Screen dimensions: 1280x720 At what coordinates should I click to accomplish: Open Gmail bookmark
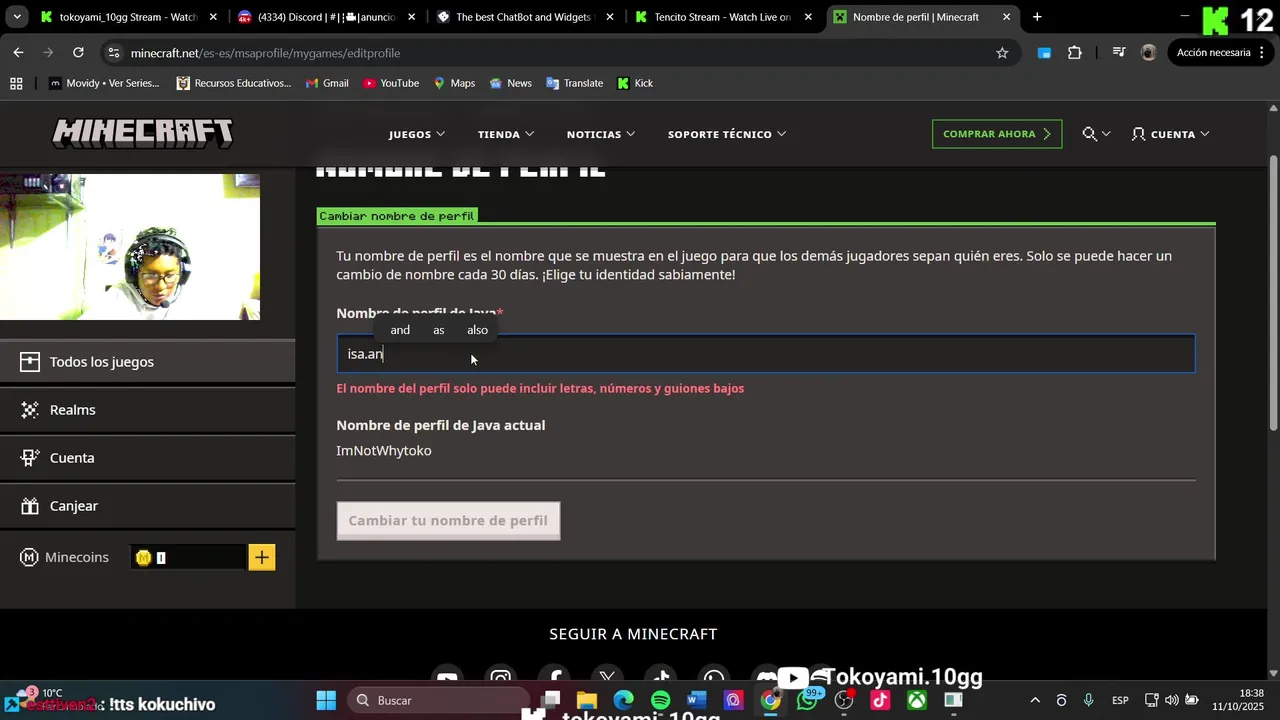click(x=327, y=83)
